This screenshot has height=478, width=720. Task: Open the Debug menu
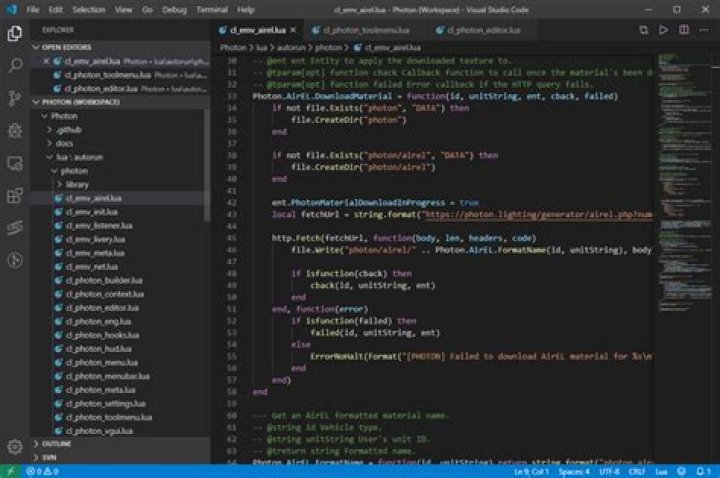pos(174,10)
